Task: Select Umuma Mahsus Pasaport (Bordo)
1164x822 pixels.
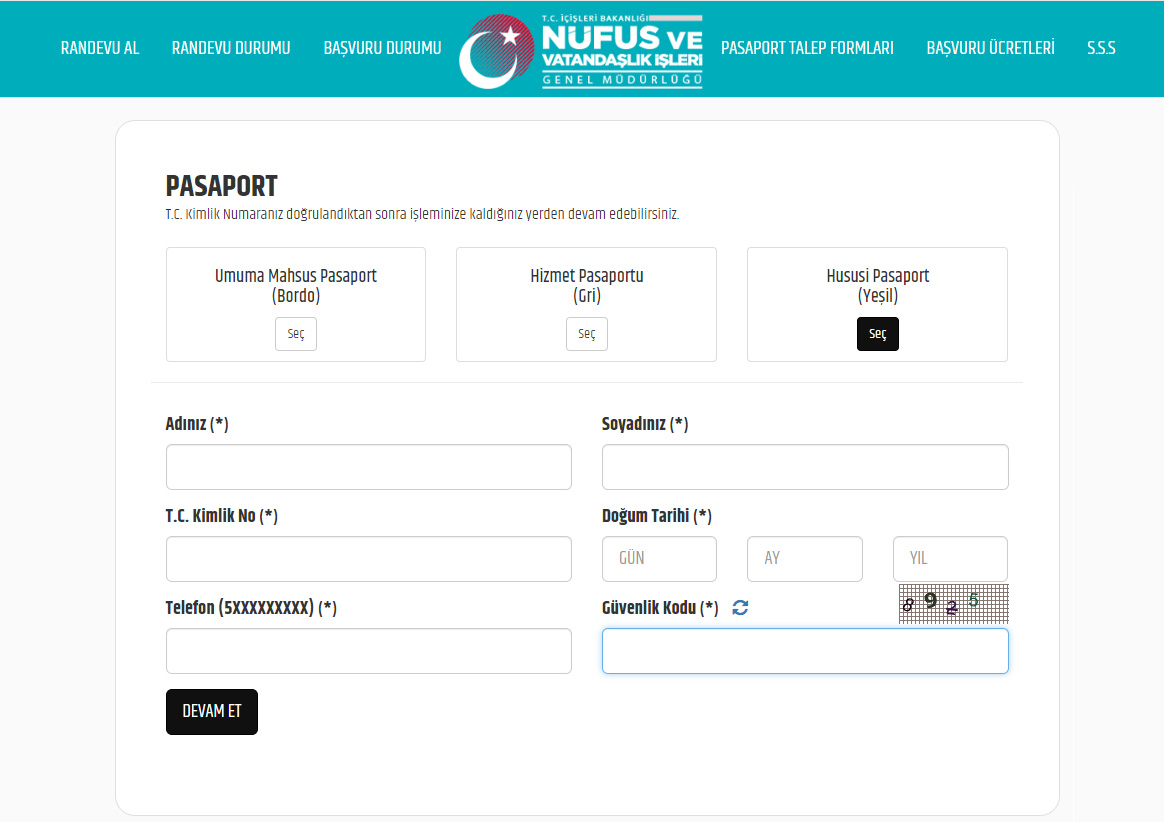Action: (x=295, y=334)
